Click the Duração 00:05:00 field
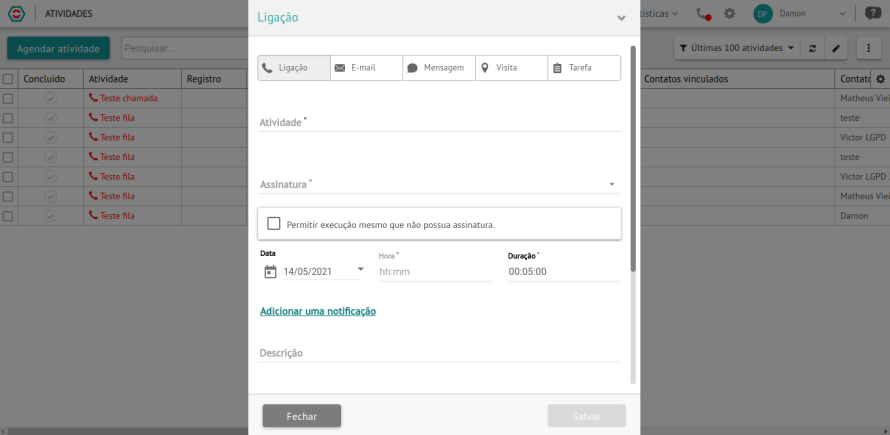 point(564,271)
